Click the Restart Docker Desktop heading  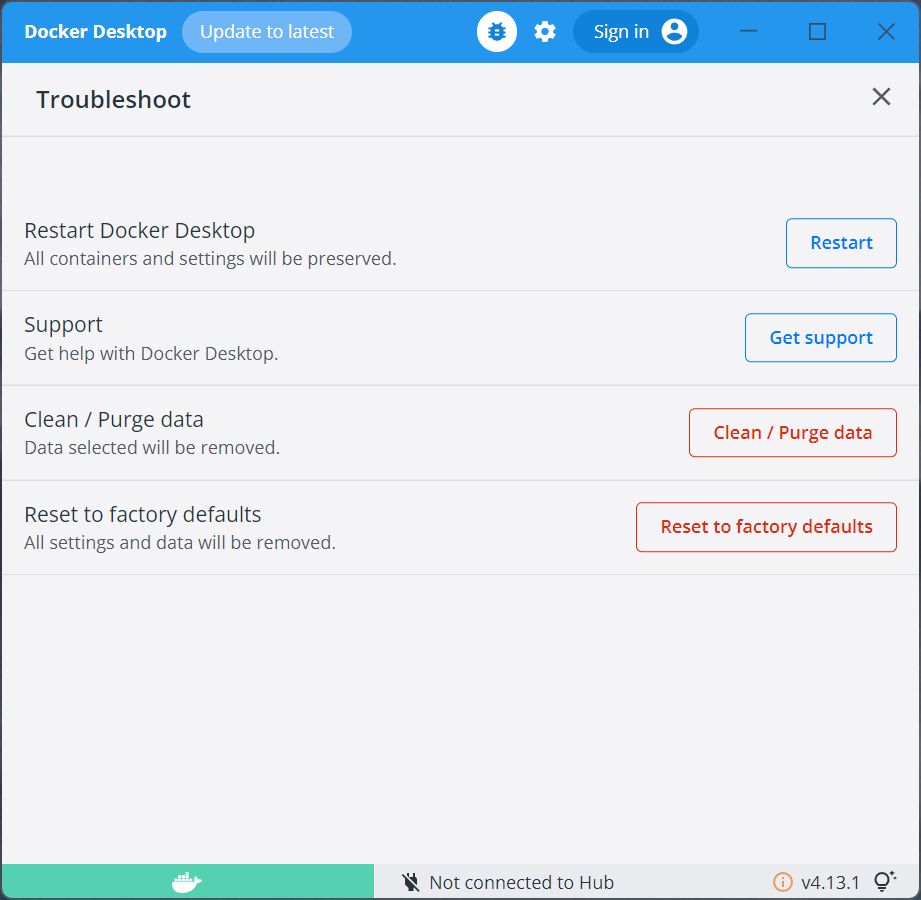click(139, 230)
